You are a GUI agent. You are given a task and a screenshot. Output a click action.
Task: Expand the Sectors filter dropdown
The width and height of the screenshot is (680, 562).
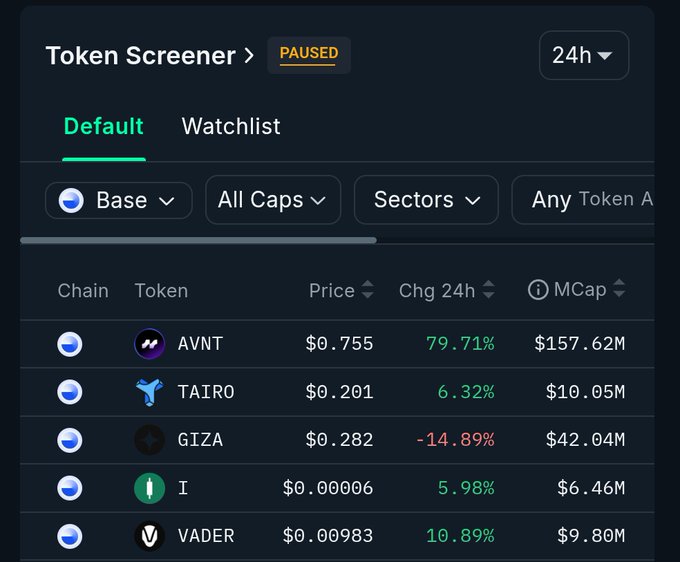(426, 200)
